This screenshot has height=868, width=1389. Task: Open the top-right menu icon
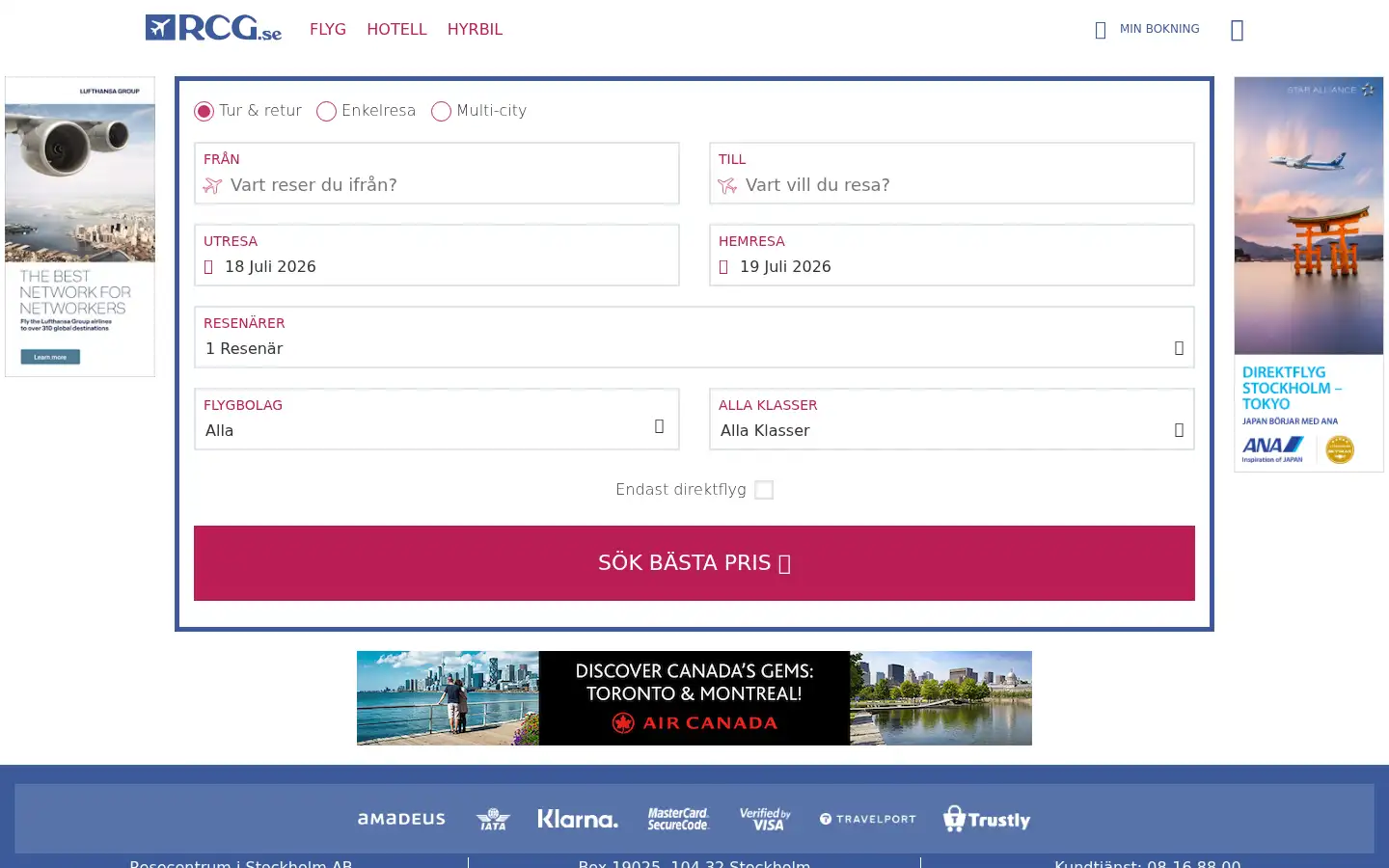(x=1238, y=30)
